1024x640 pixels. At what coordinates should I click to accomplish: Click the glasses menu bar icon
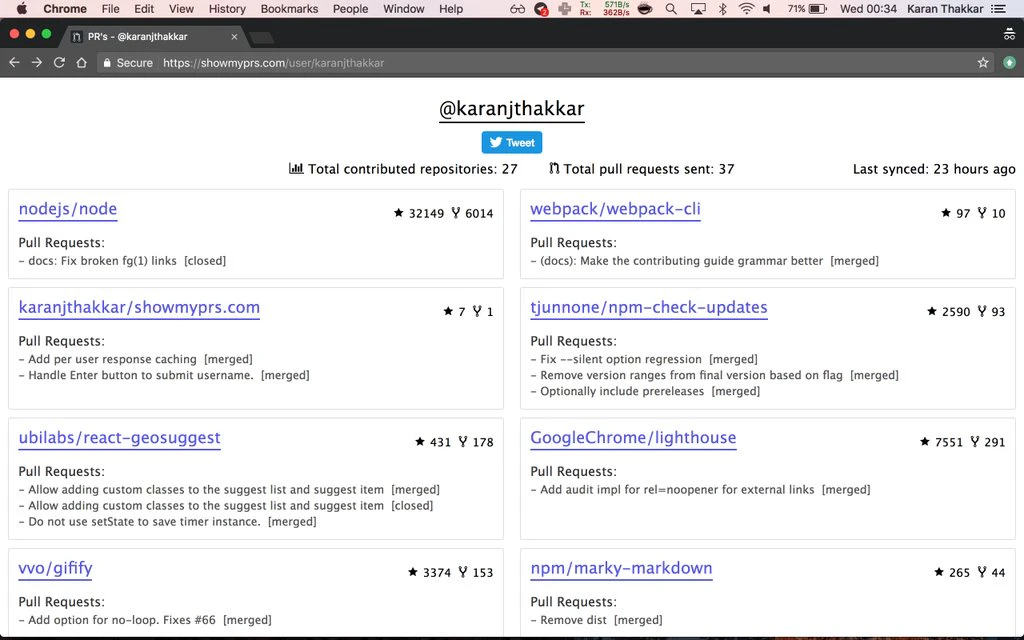(517, 9)
